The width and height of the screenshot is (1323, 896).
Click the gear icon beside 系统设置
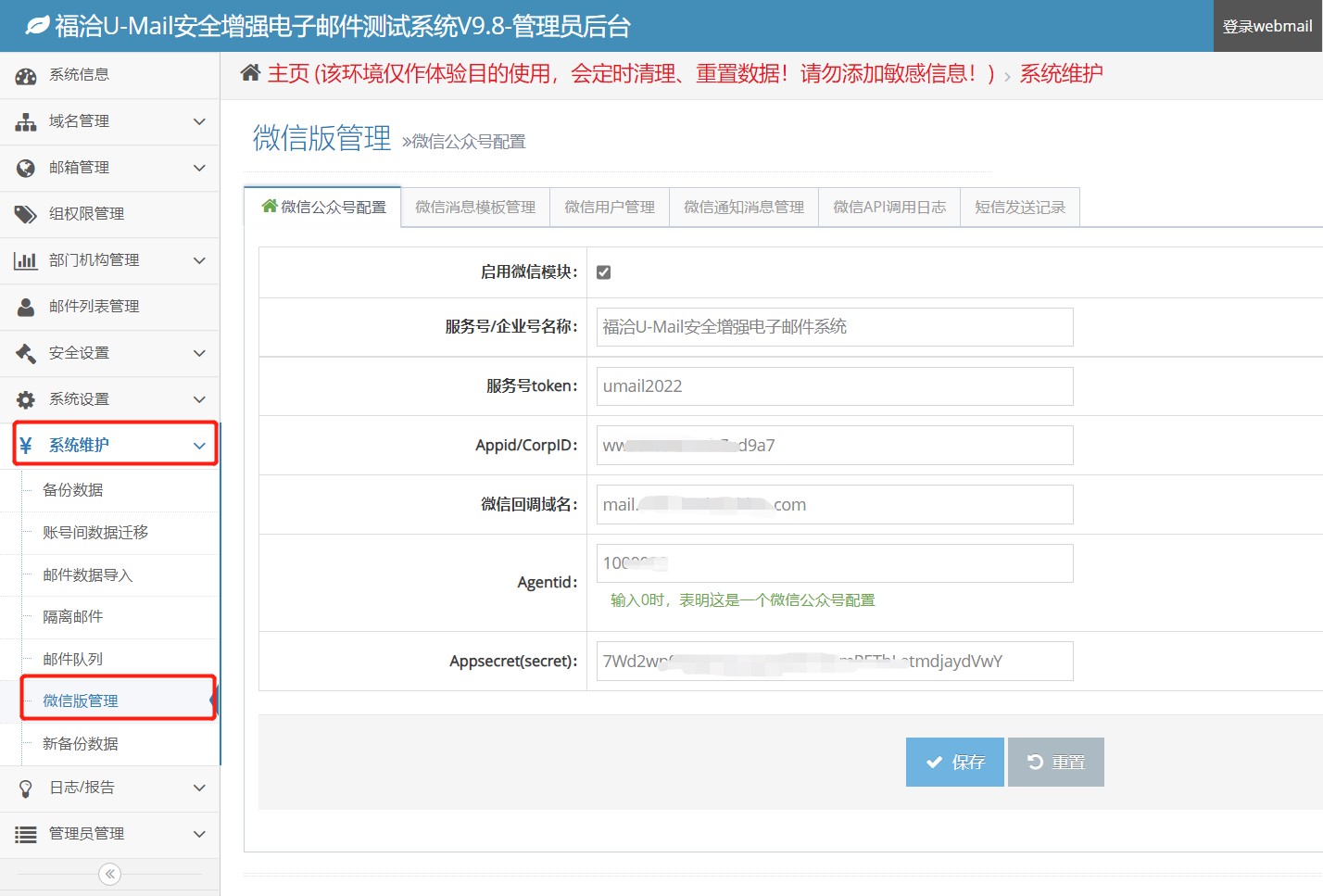[26, 400]
